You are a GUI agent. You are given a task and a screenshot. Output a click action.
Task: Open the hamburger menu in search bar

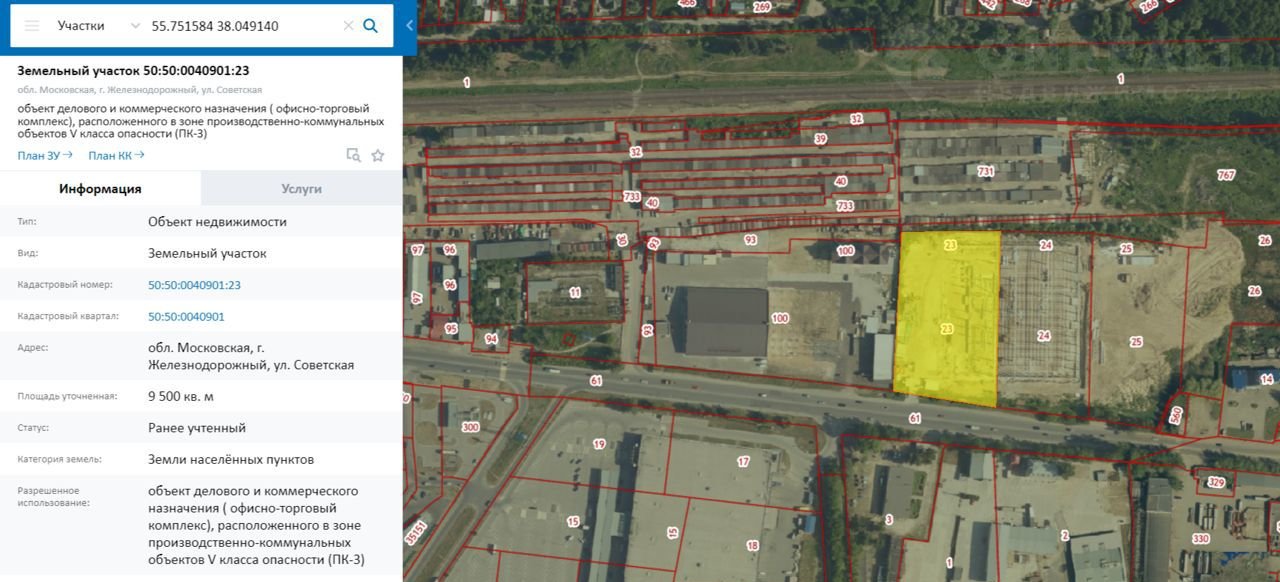[32, 26]
